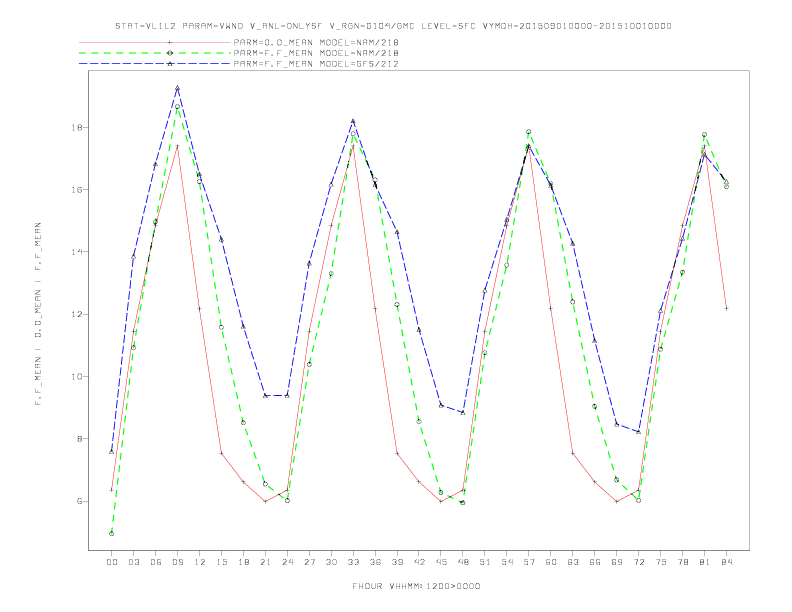Click x-axis tick label 45
The width and height of the screenshot is (792, 612).
tap(441, 562)
